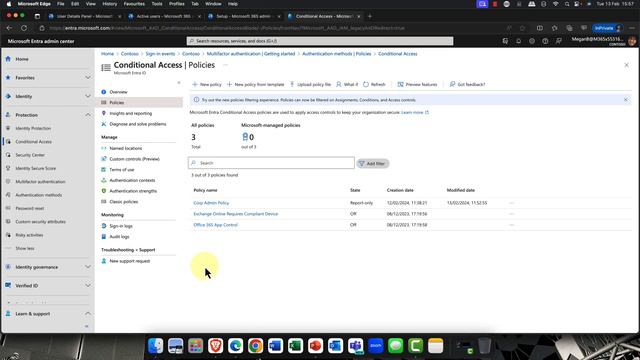Click the Creation date column header
640x360 pixels.
(x=400, y=190)
